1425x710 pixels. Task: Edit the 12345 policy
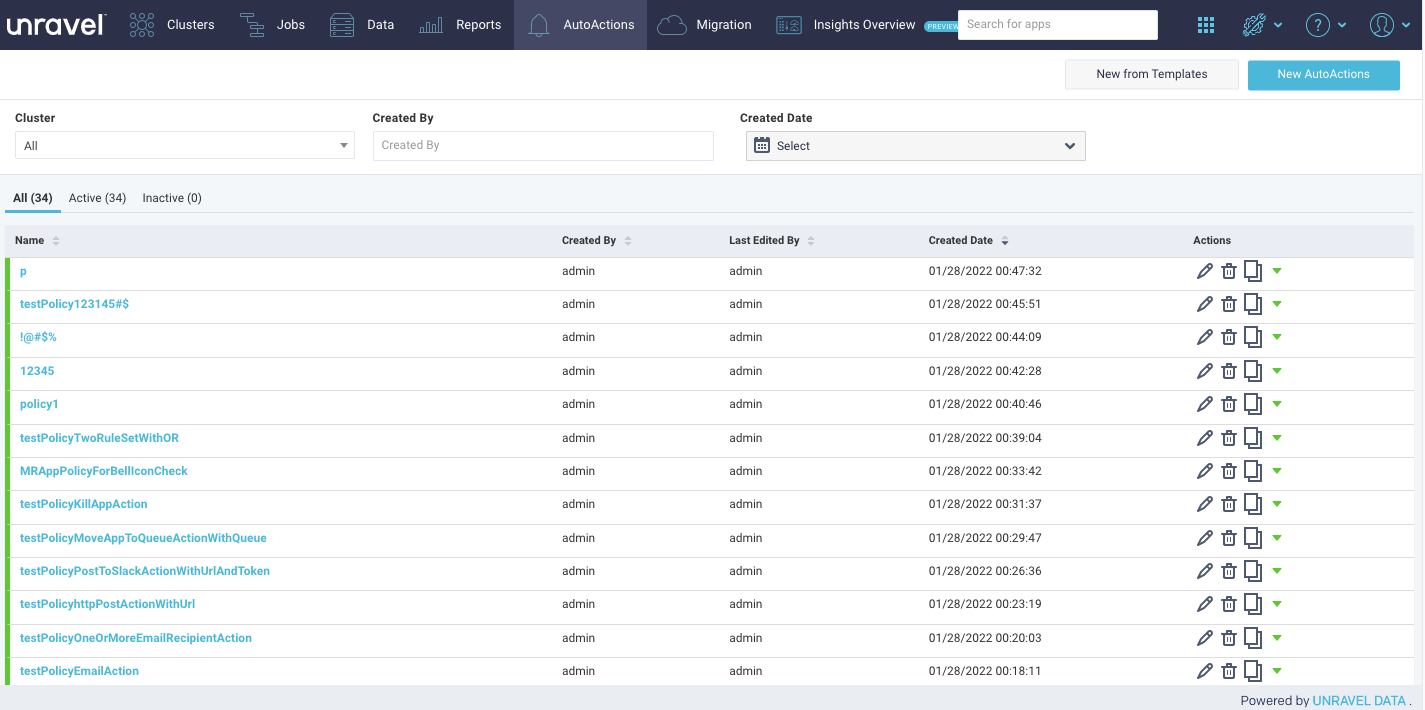(x=1205, y=371)
